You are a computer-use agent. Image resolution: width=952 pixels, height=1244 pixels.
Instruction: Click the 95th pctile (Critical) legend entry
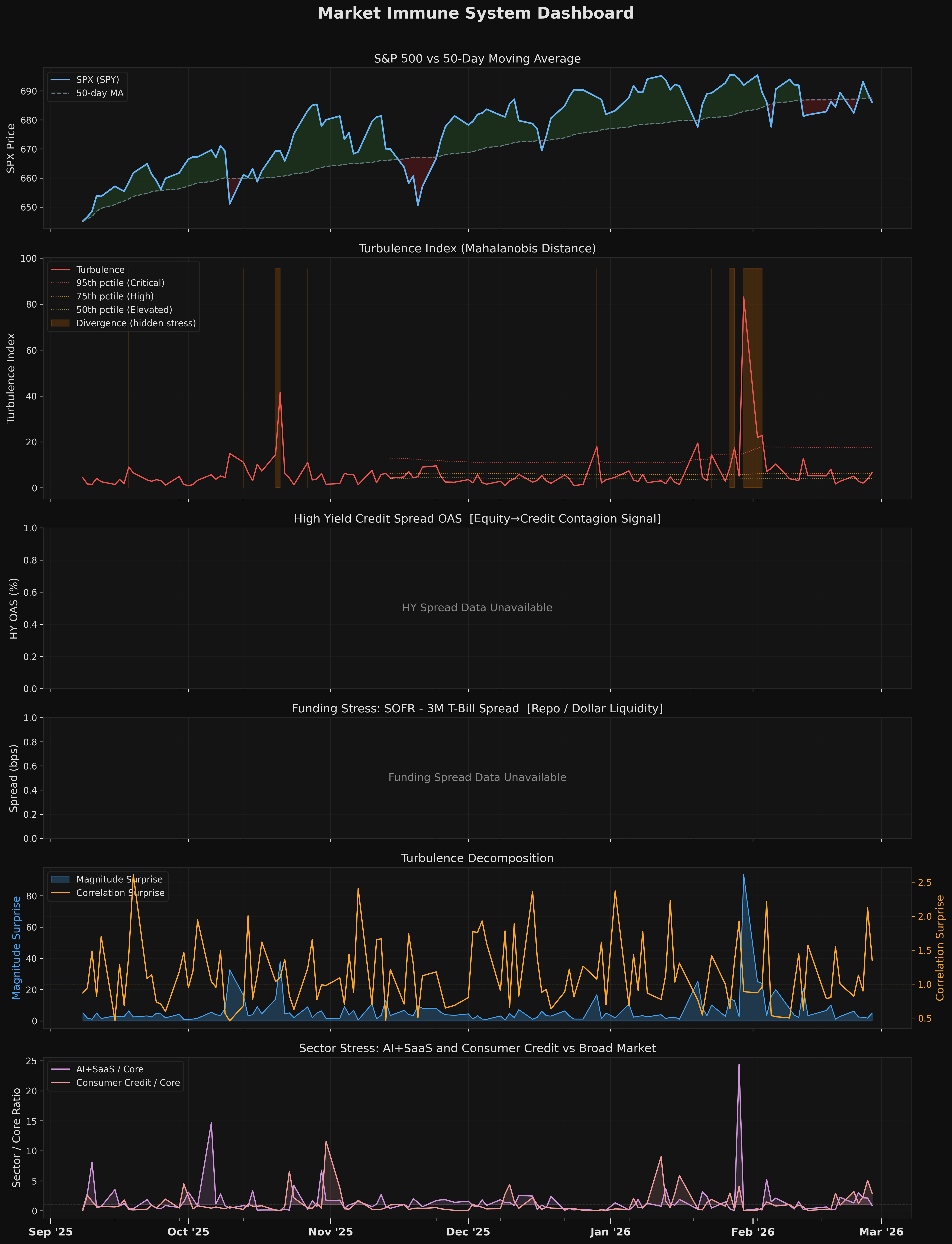pyautogui.click(x=120, y=283)
